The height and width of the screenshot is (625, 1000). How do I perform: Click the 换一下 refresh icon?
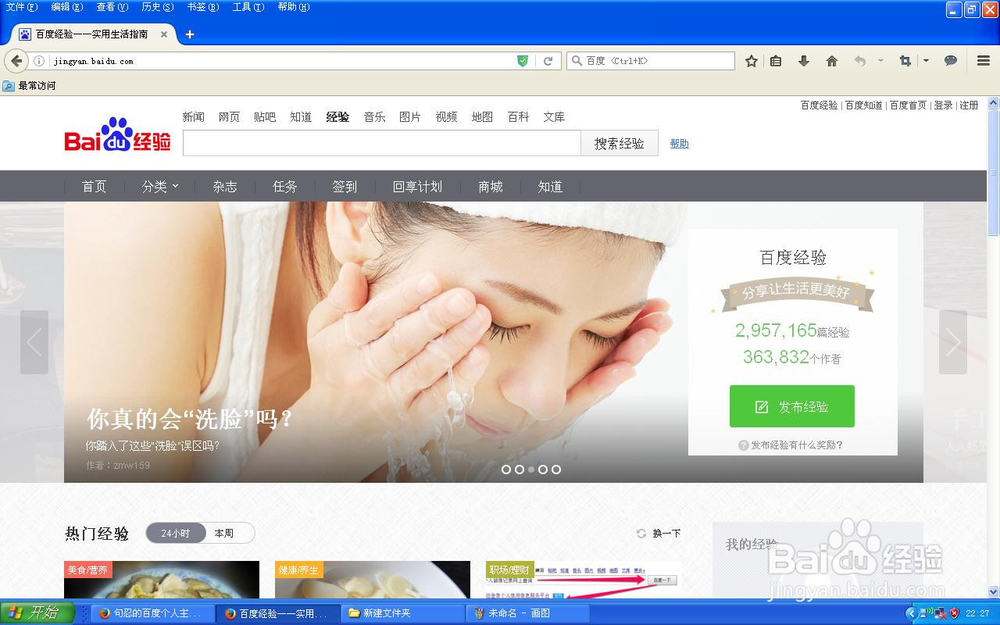tap(642, 533)
